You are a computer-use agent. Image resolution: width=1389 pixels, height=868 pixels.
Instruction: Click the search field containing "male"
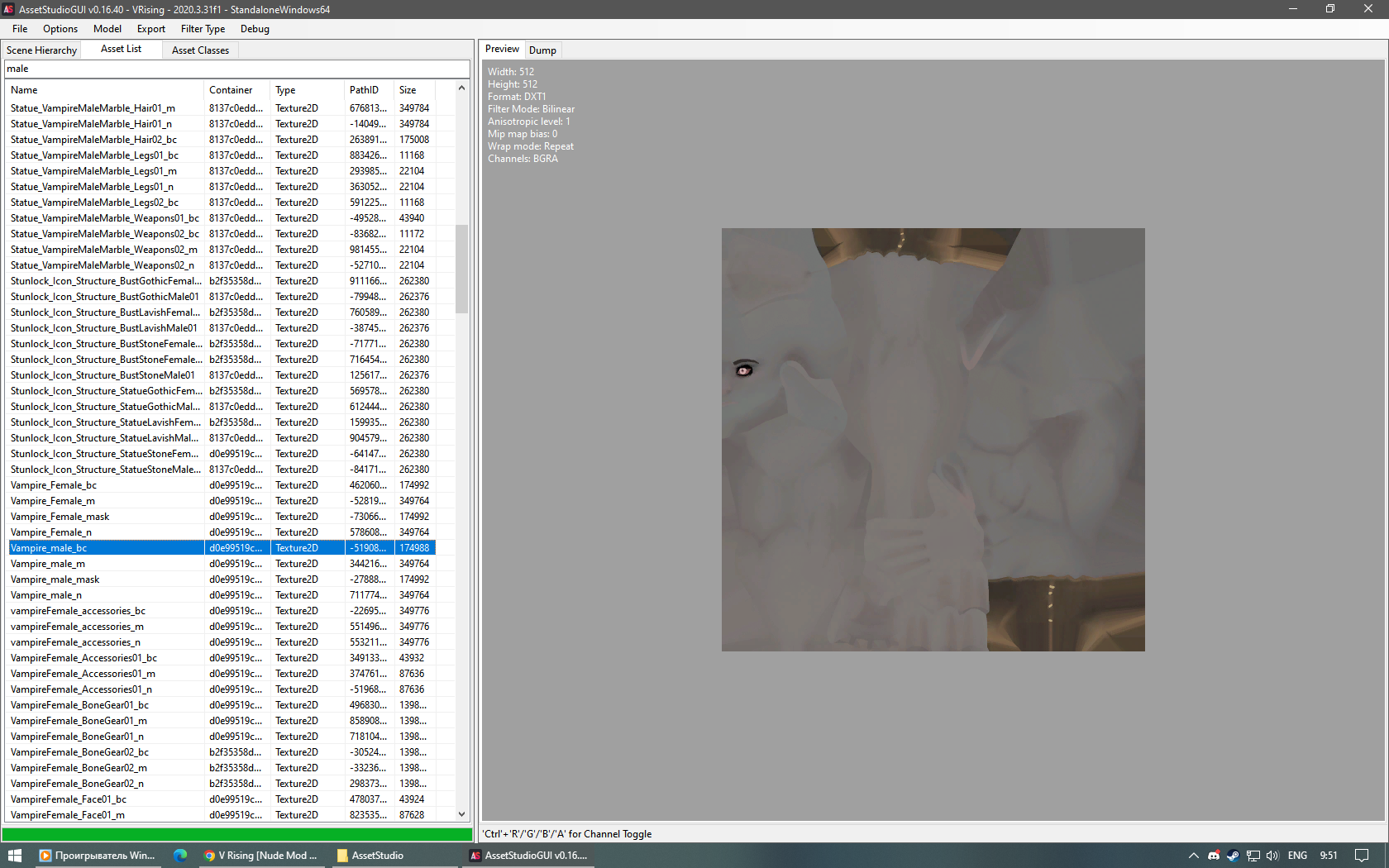[x=236, y=69]
